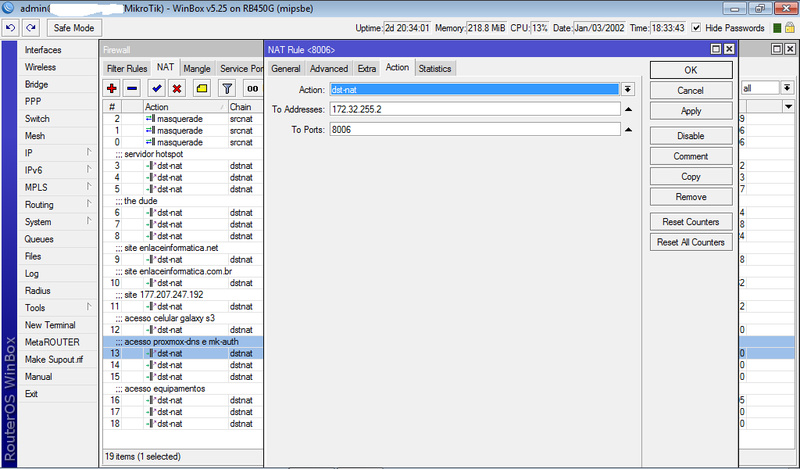Sort by Action column header

tap(185, 107)
